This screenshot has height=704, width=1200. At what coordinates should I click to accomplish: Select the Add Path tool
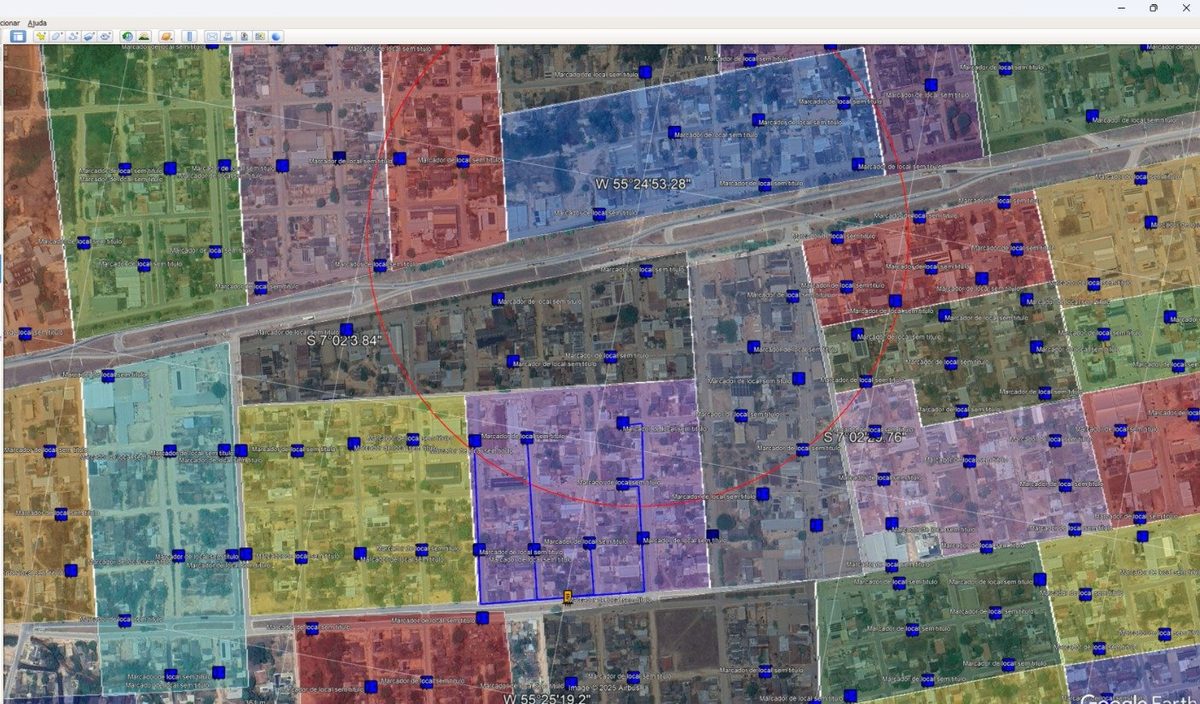click(x=73, y=36)
